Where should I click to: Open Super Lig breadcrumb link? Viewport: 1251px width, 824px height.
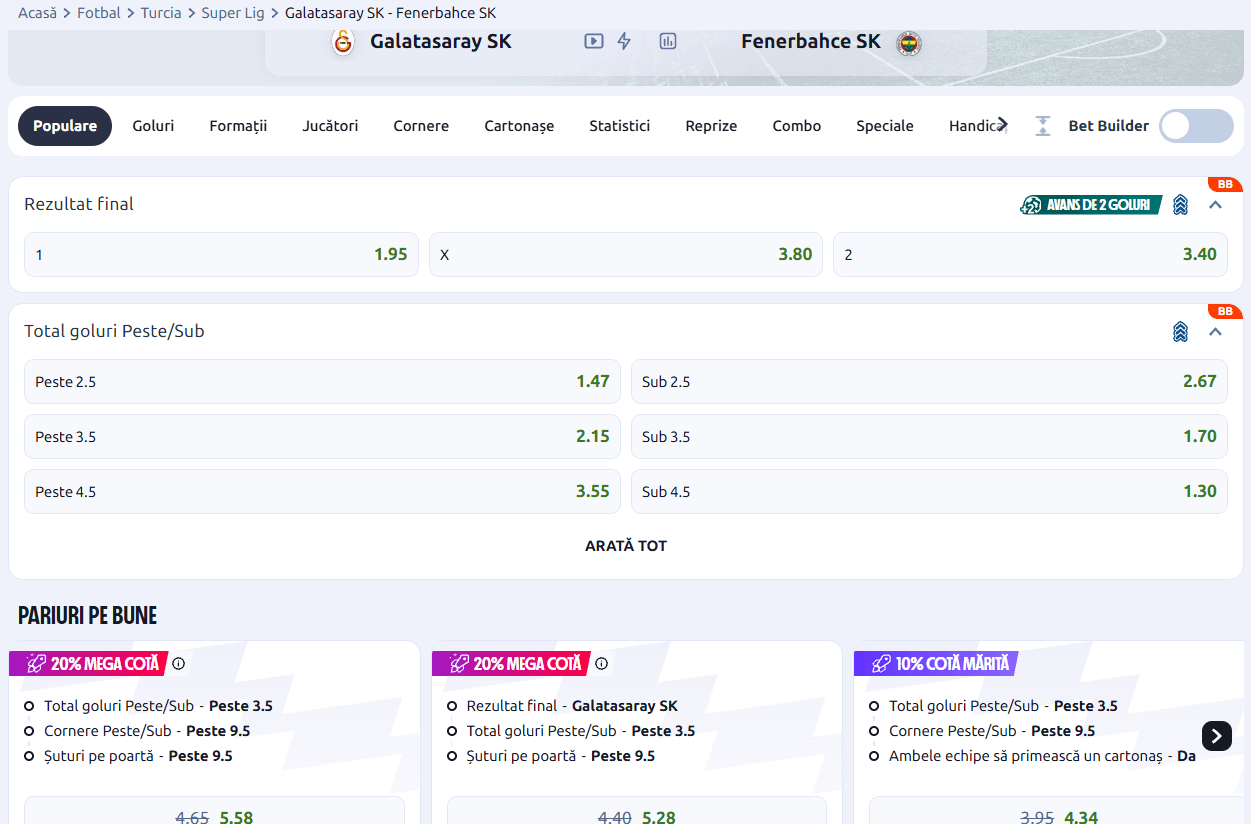click(233, 13)
